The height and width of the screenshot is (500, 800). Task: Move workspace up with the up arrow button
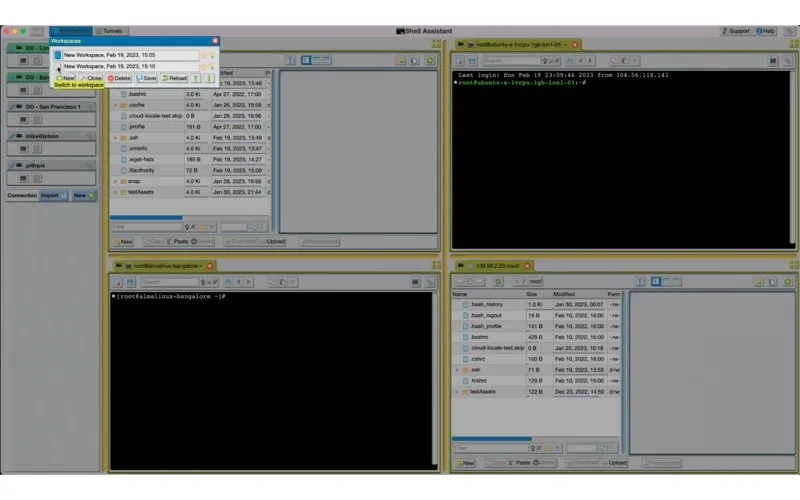196,78
